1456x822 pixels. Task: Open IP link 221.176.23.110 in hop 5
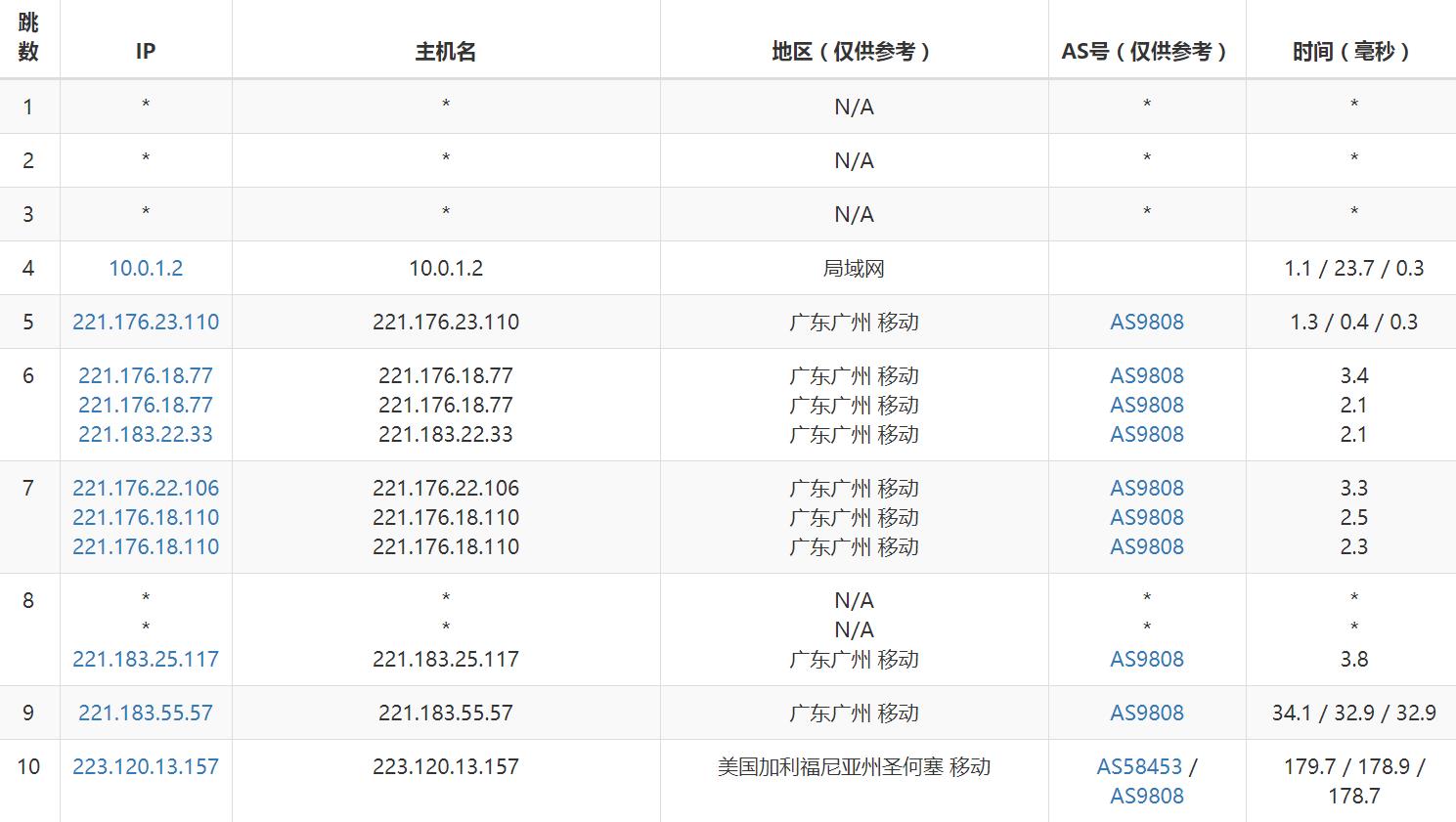(146, 322)
